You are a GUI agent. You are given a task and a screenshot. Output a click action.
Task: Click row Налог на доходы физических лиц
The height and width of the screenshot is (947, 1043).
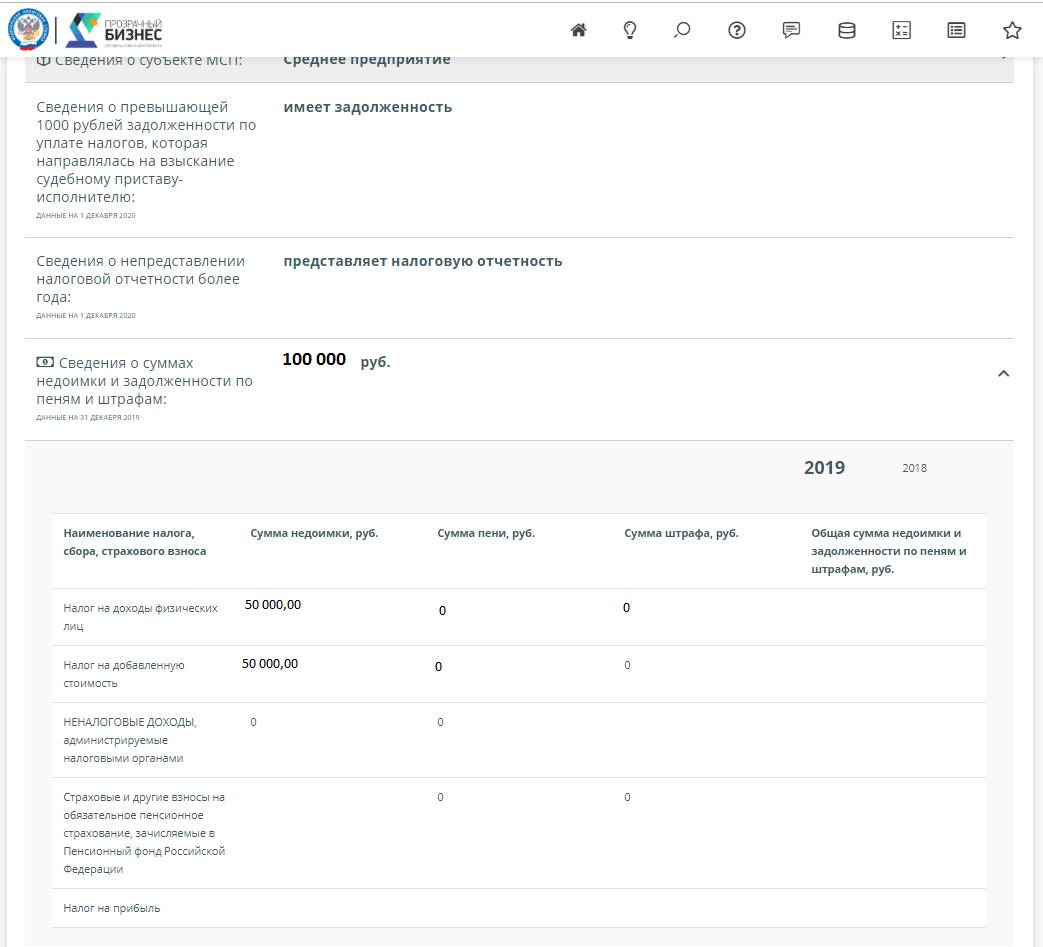click(519, 617)
